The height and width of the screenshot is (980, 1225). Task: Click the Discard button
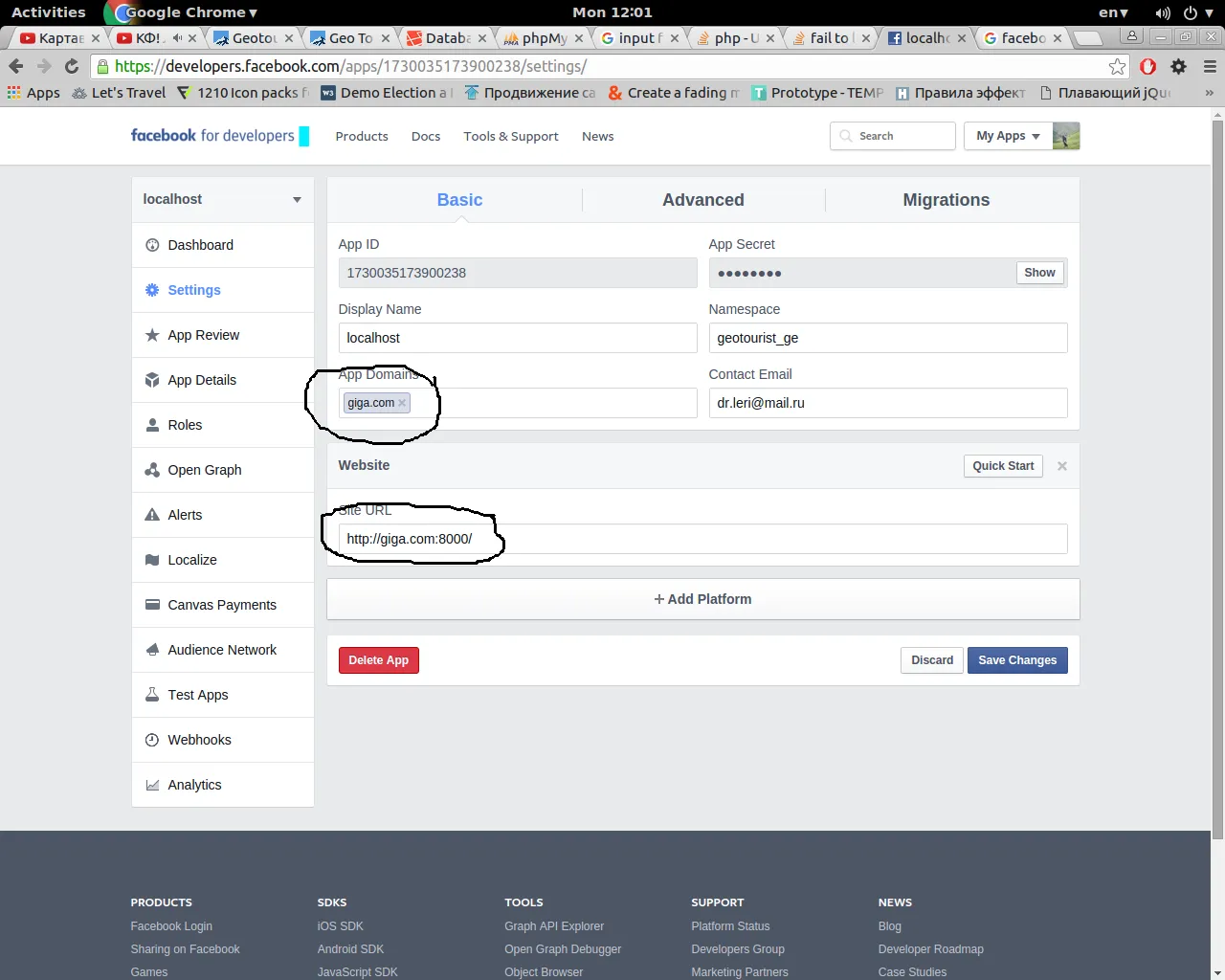tap(931, 660)
